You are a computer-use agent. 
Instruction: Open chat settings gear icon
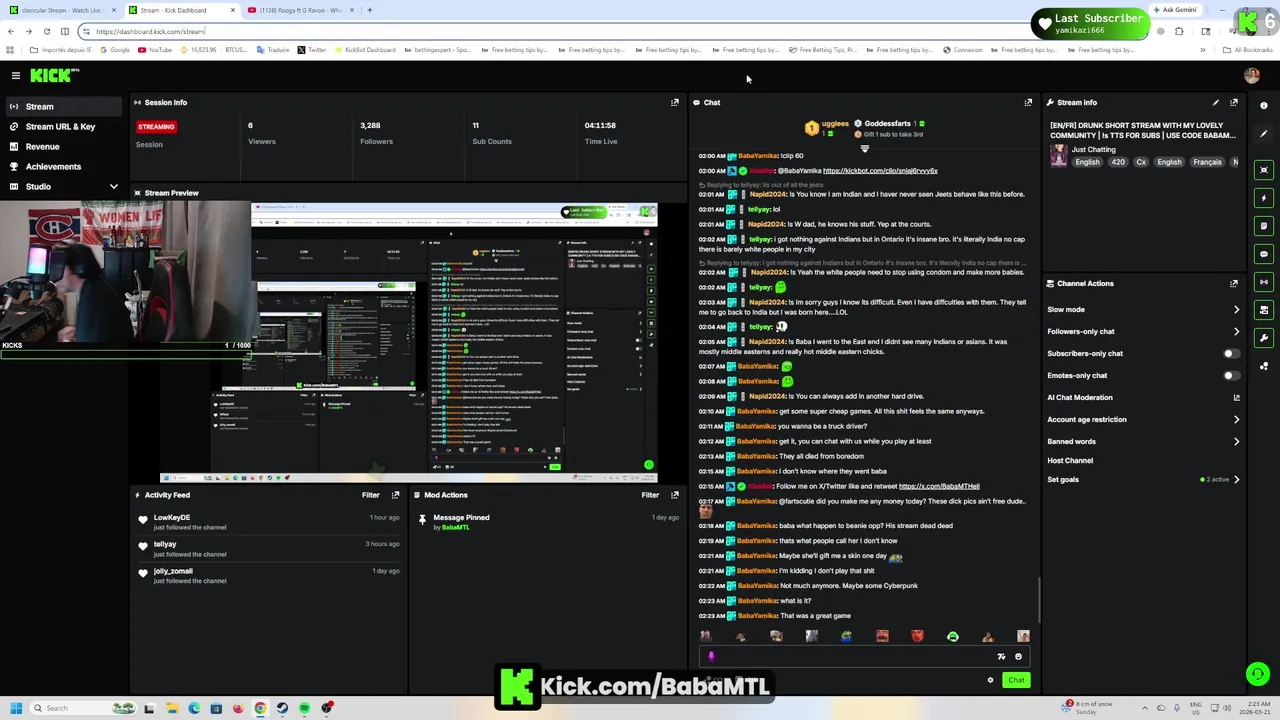pos(990,680)
